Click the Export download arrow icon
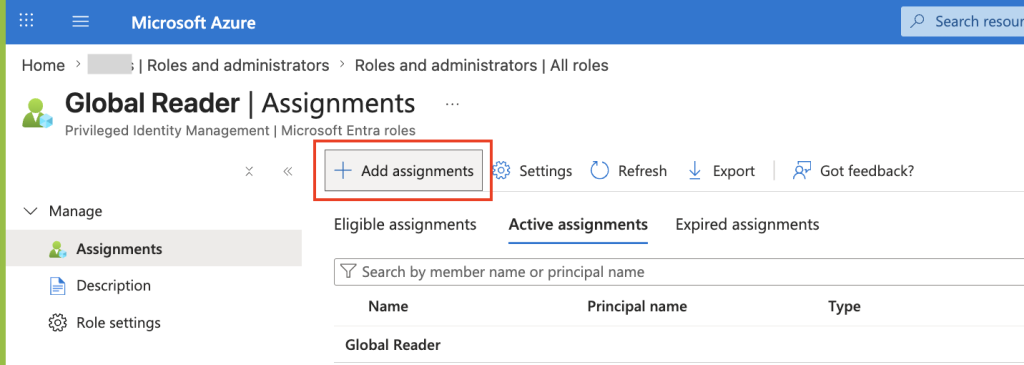 (x=695, y=171)
